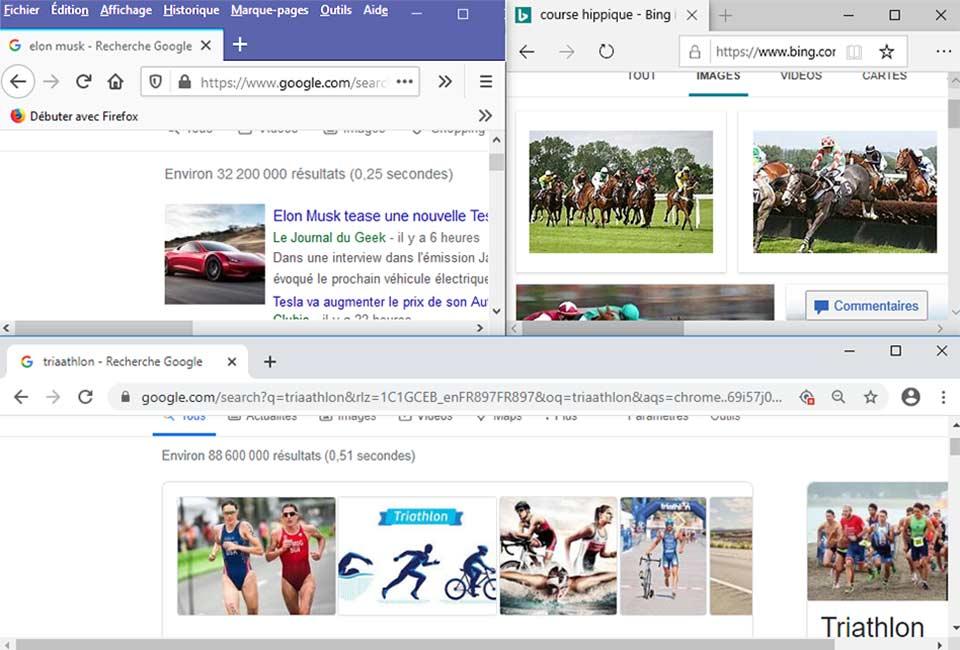
Task: Open Edge settings and more menu
Action: (x=943, y=51)
